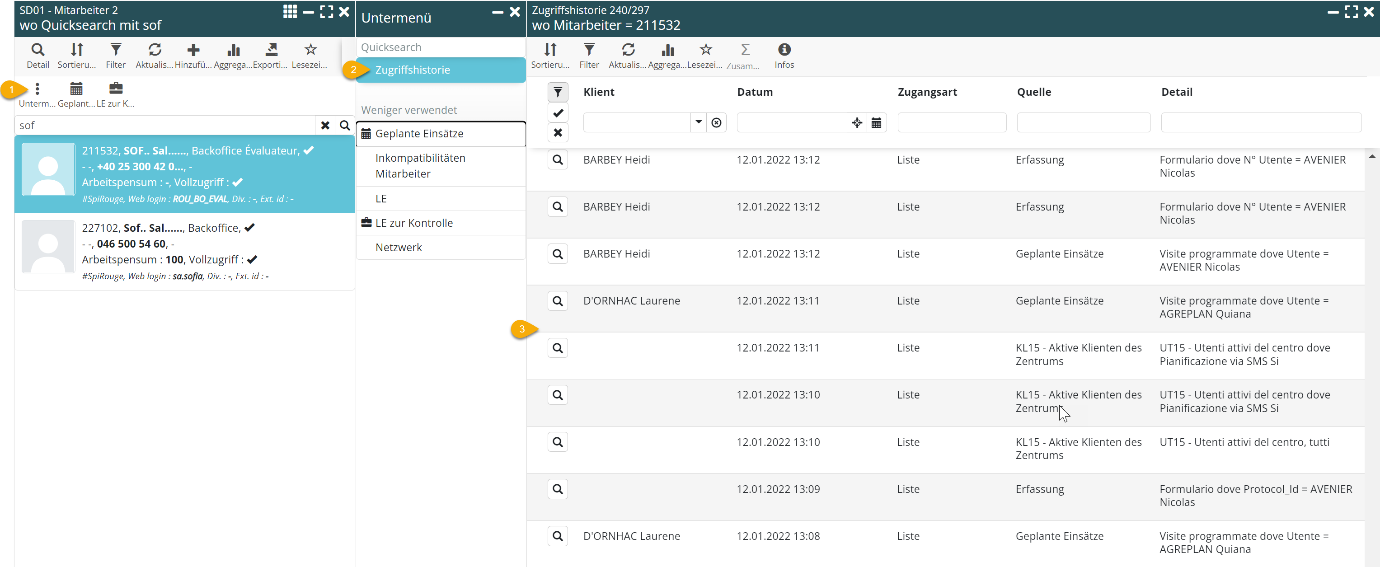This screenshot has height=567, width=1380.
Task: Open the grid apps icon in the SD01 title bar
Action: click(290, 11)
